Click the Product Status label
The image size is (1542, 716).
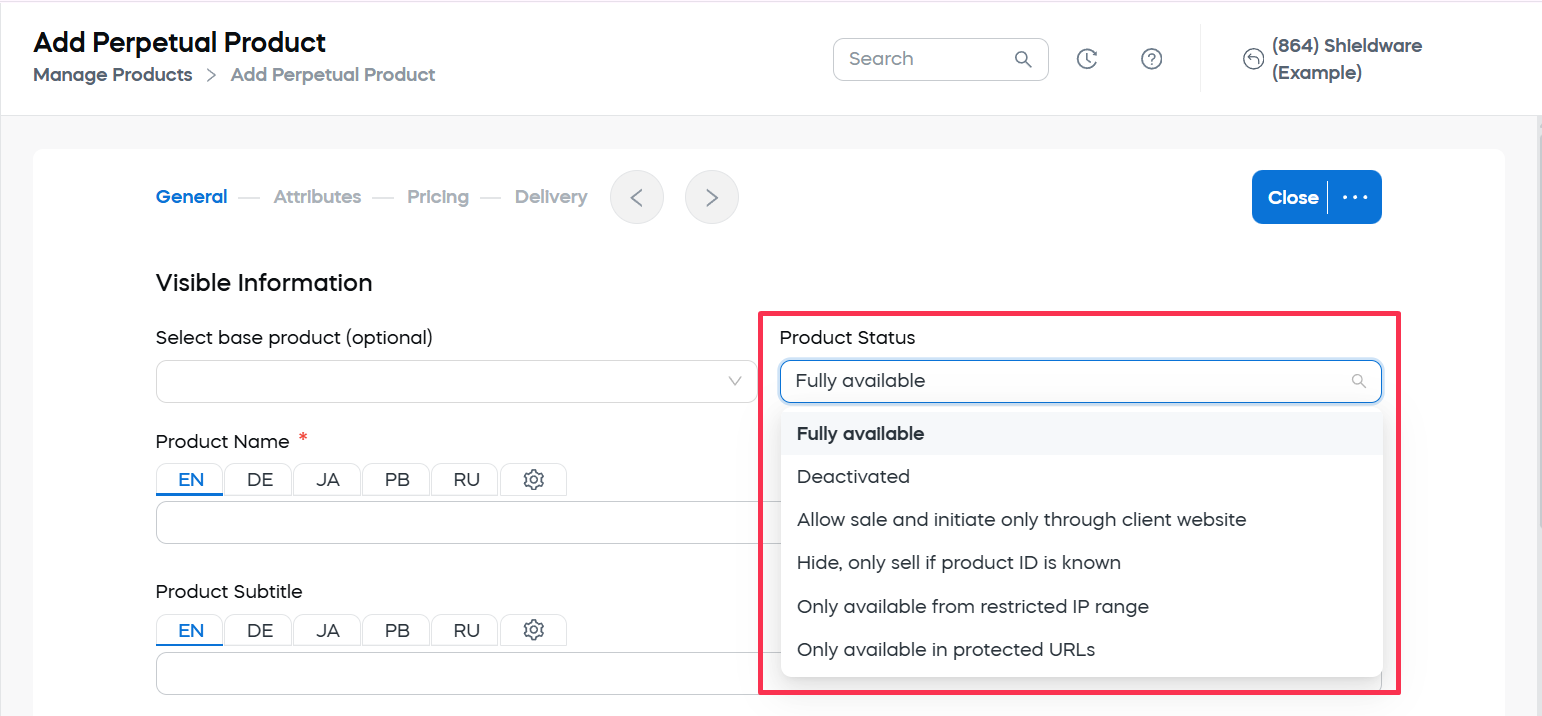(x=847, y=338)
